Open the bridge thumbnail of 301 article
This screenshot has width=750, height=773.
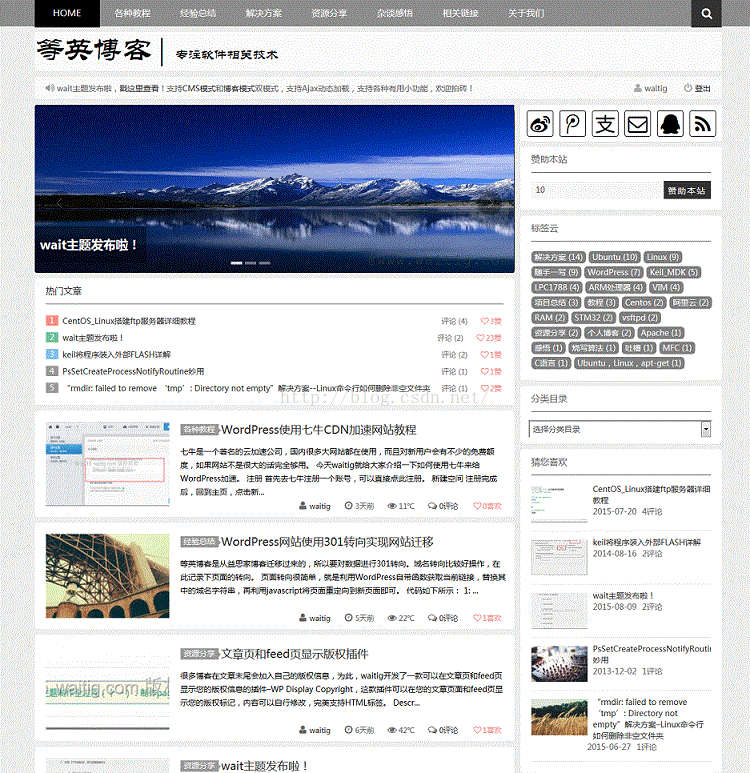[107, 576]
